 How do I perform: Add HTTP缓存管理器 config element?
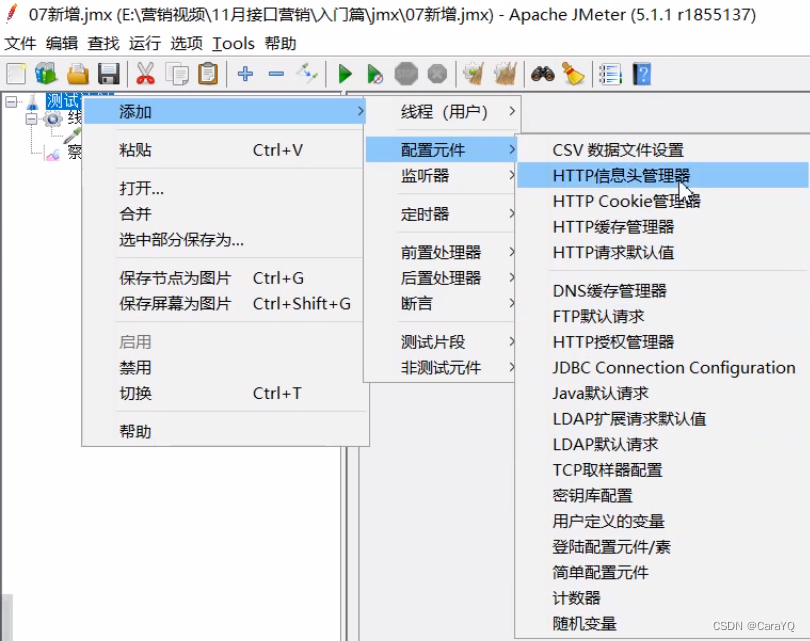point(663,227)
